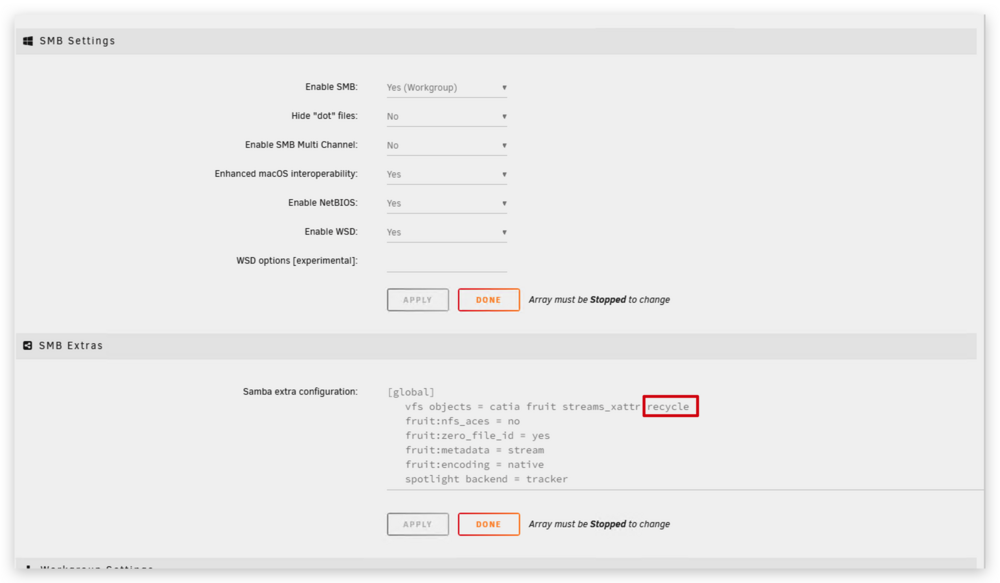
Task: Click "Array must be Stopped" note under SMB Extras
Action: (x=599, y=524)
